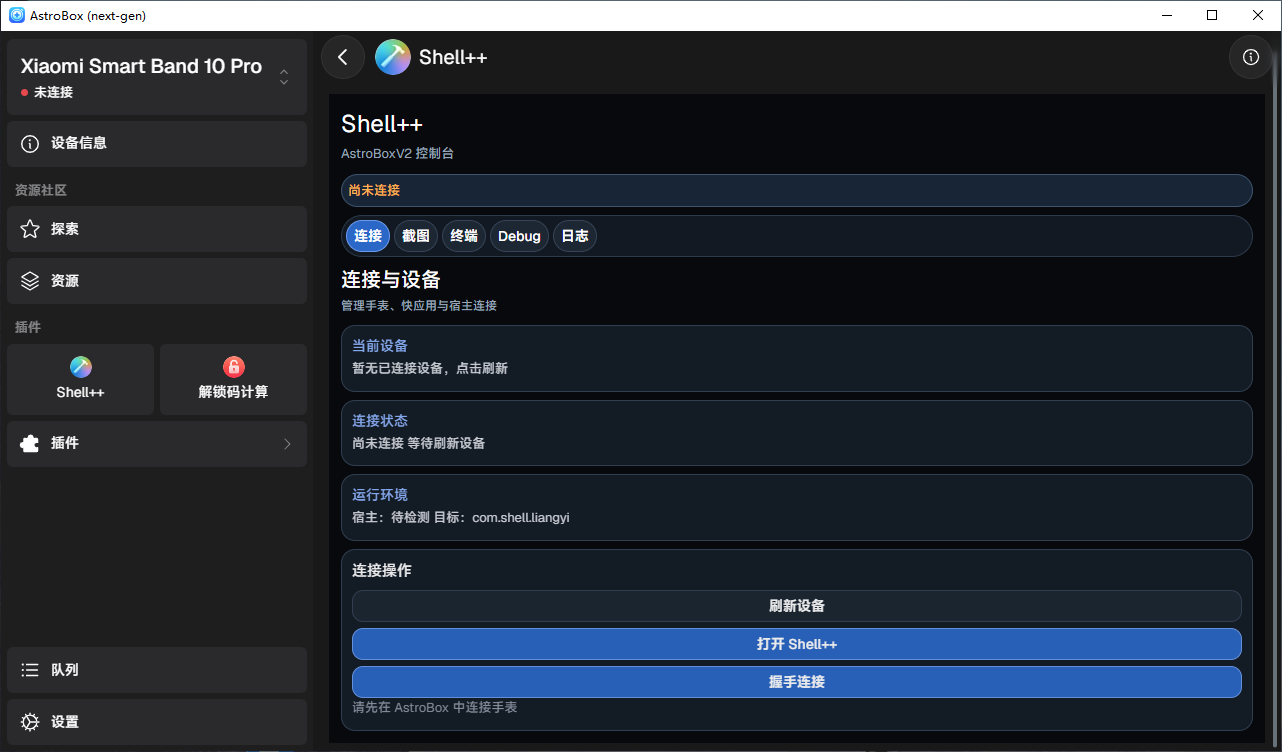Viewport: 1282px width, 752px height.
Task: Click the 刷新设备 button
Action: [797, 606]
